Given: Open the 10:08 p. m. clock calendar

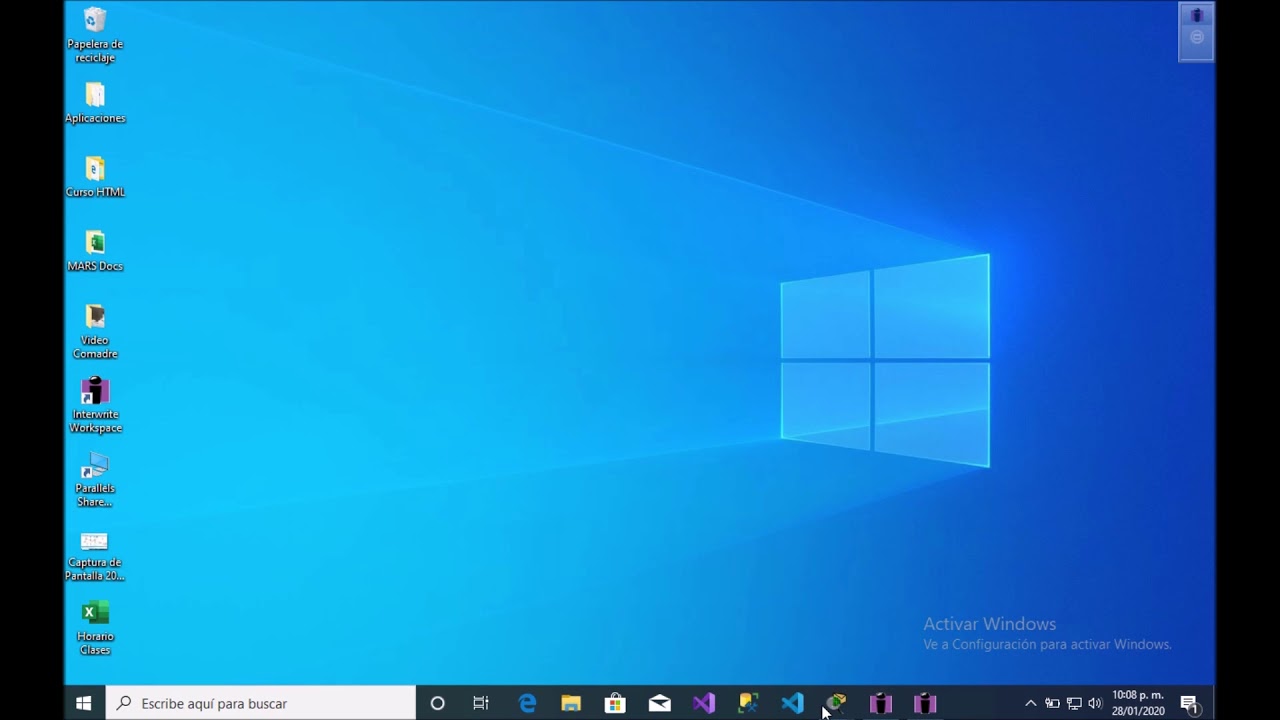Looking at the screenshot, I should 1138,703.
